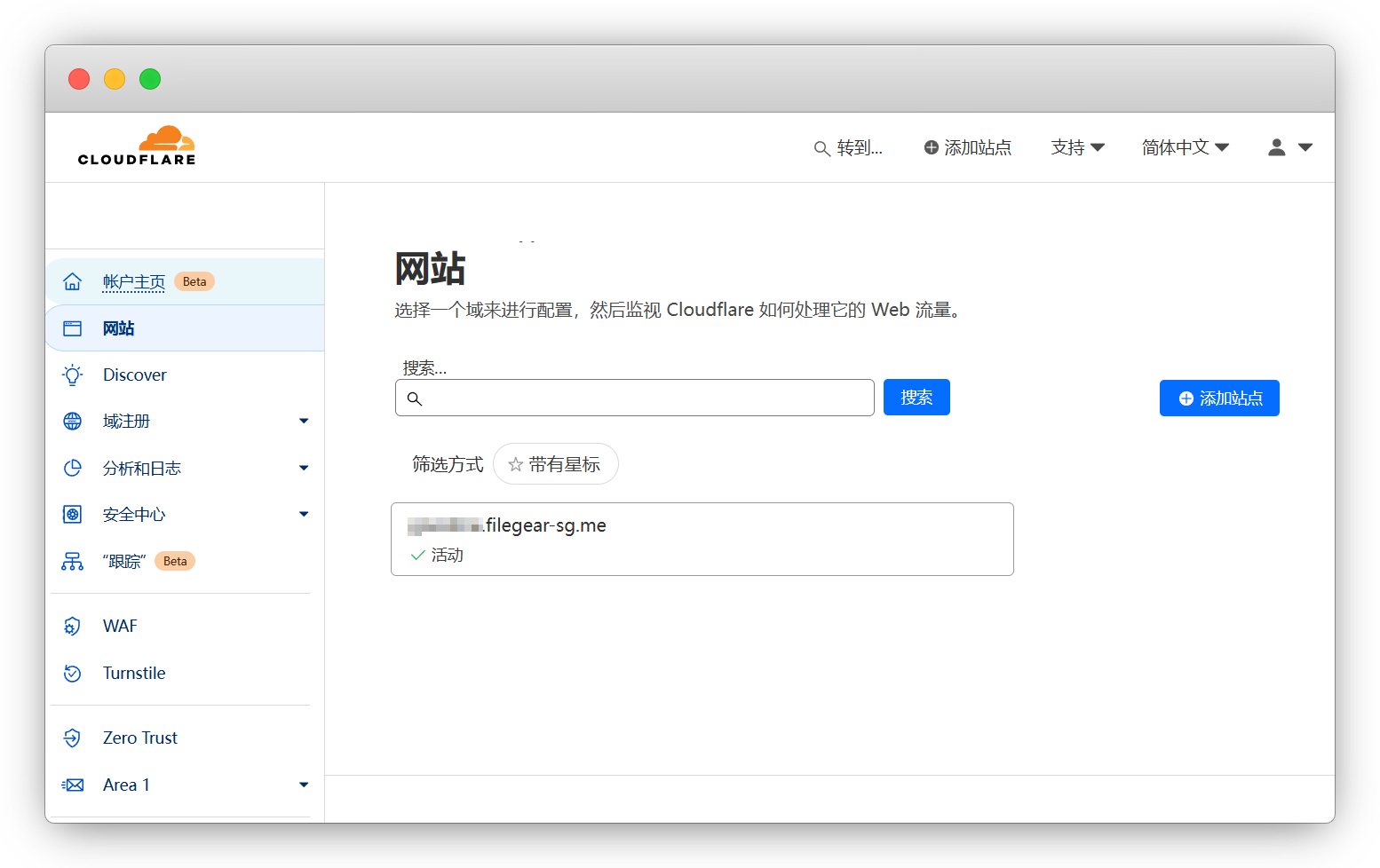Viewport: 1380px width, 868px height.
Task: Expand the 分析和日志 sidebar arrow
Action: coord(304,468)
